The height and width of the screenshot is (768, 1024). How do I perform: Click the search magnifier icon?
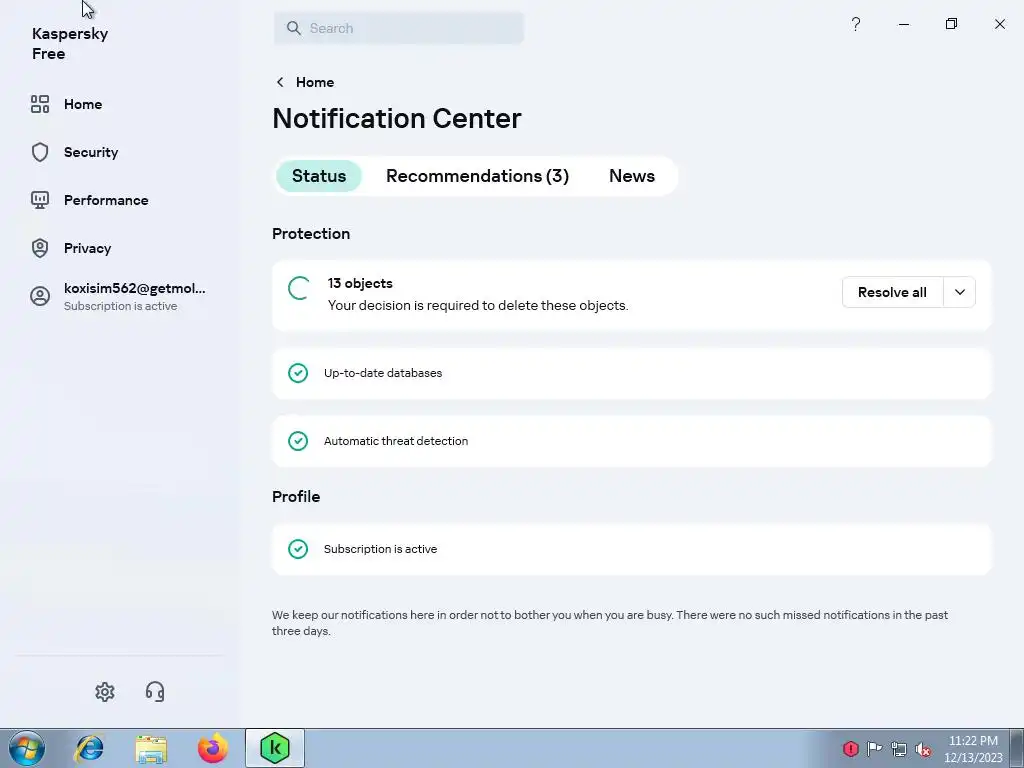pyautogui.click(x=294, y=28)
